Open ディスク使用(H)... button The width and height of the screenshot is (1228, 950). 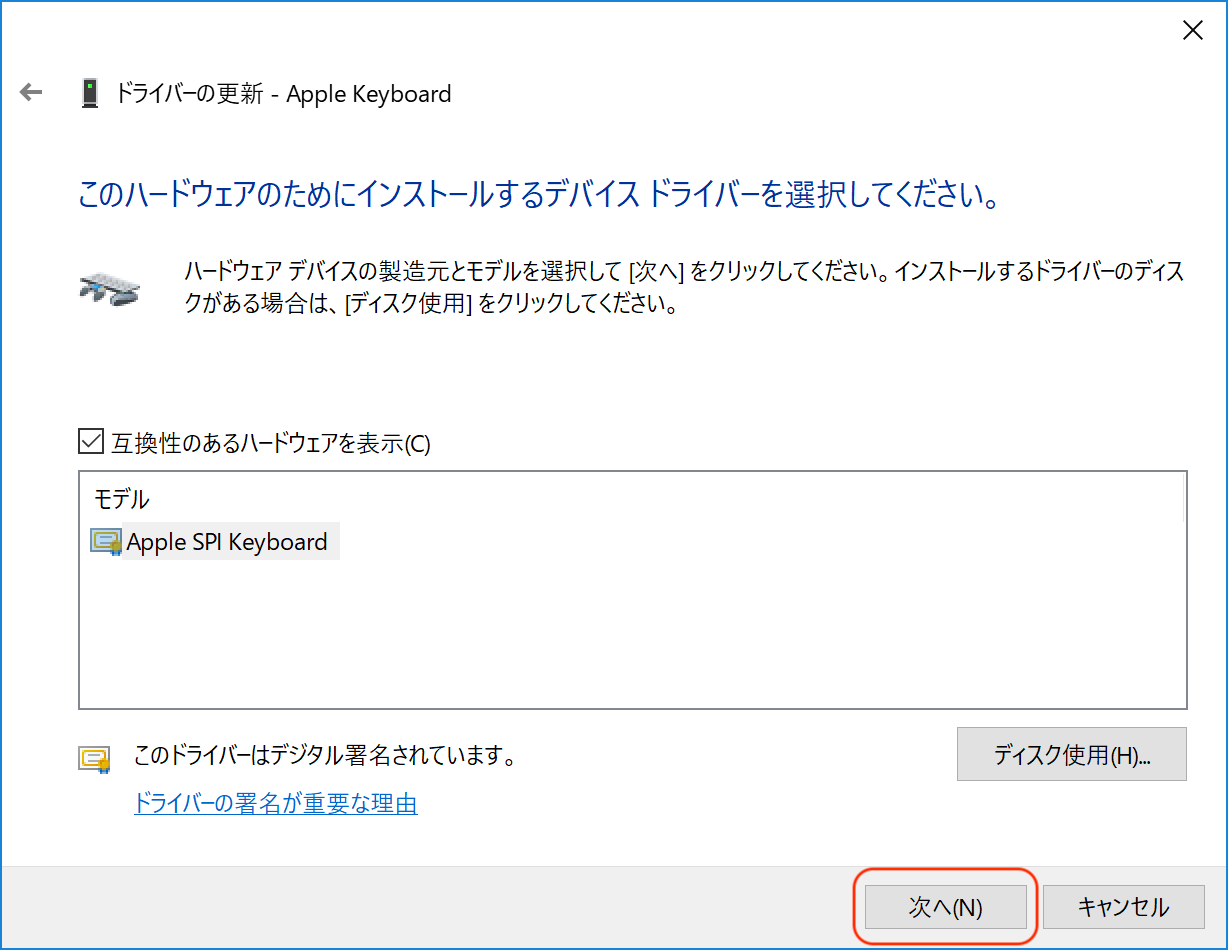pyautogui.click(x=1071, y=754)
